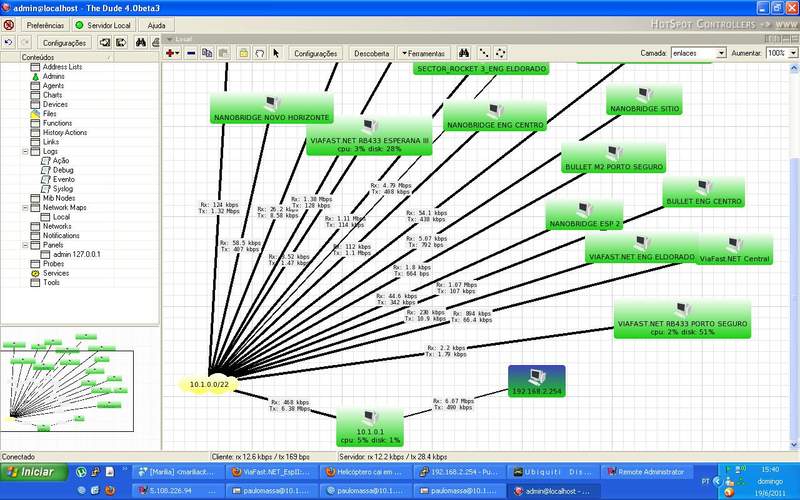Viewport: 800px width, 500px height.
Task: Click the 192.168.2.254 blue device node
Action: coord(537,381)
